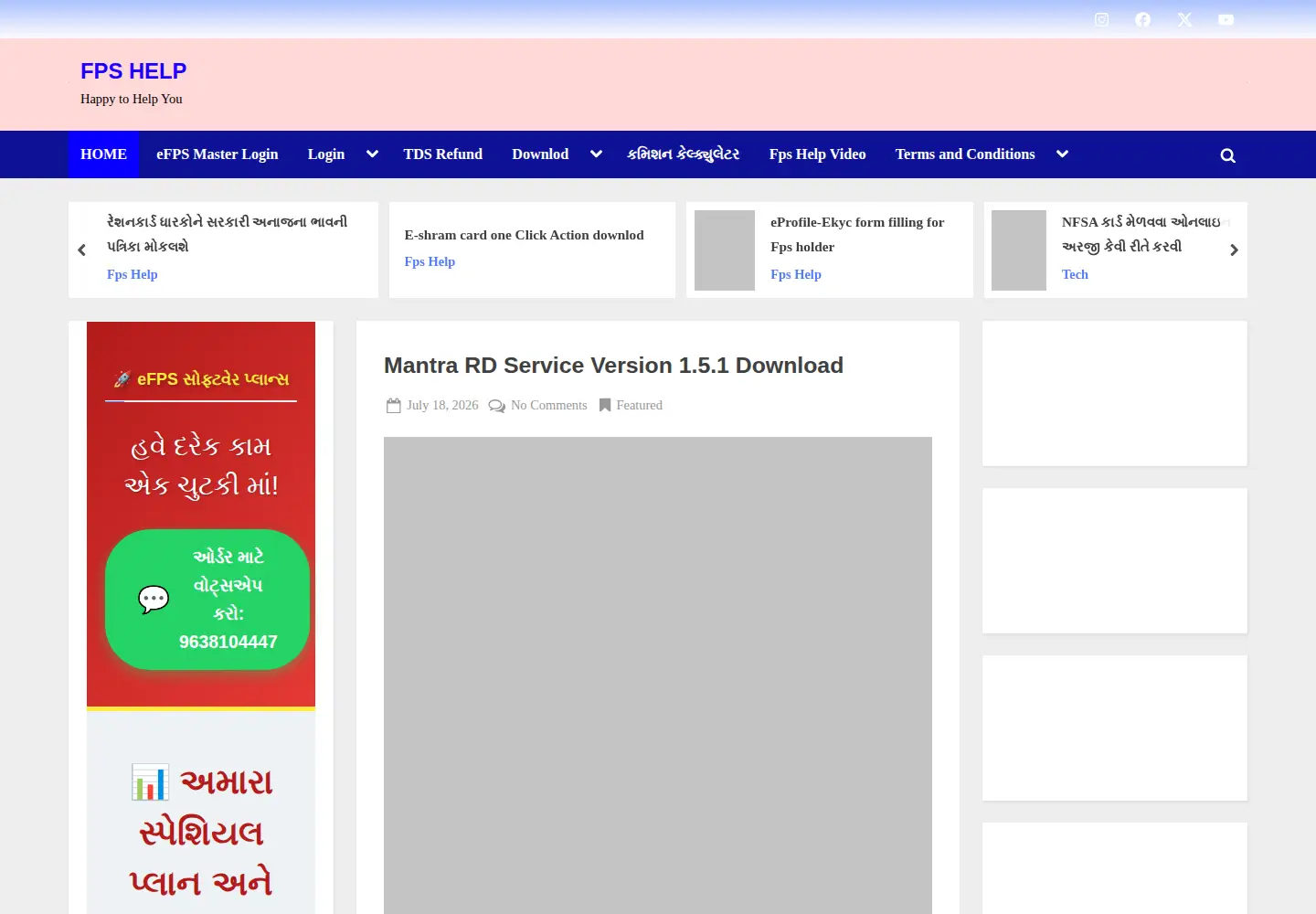Open eProfile-Ekyc form filling post link

[x=857, y=234]
